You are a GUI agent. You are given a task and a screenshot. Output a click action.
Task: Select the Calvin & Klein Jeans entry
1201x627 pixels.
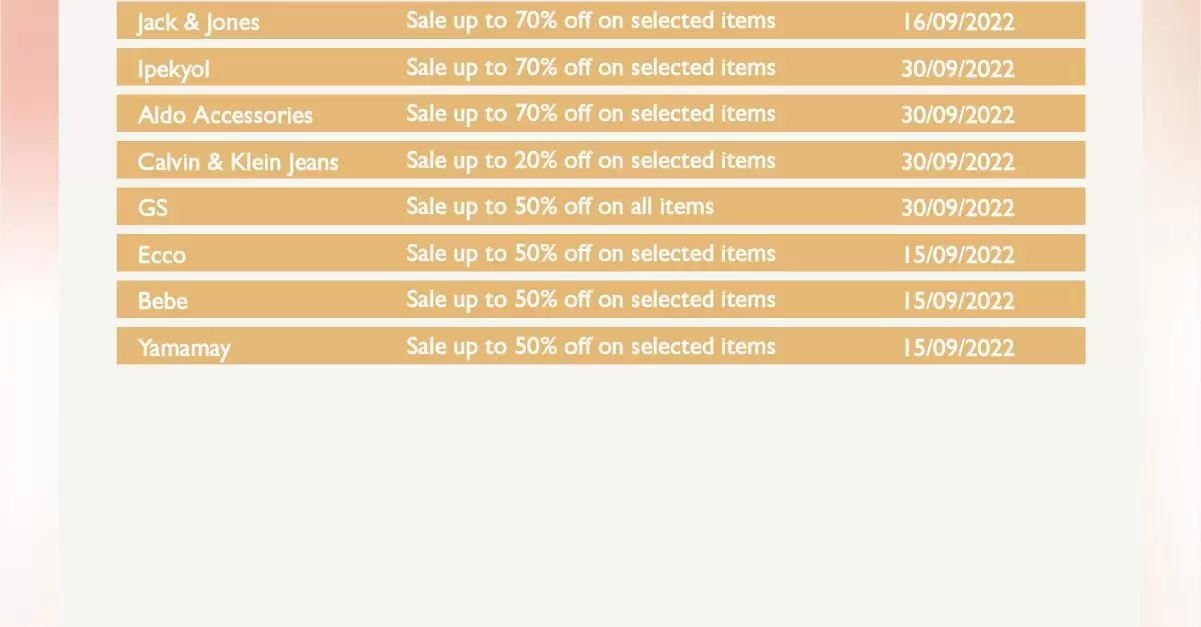point(601,160)
